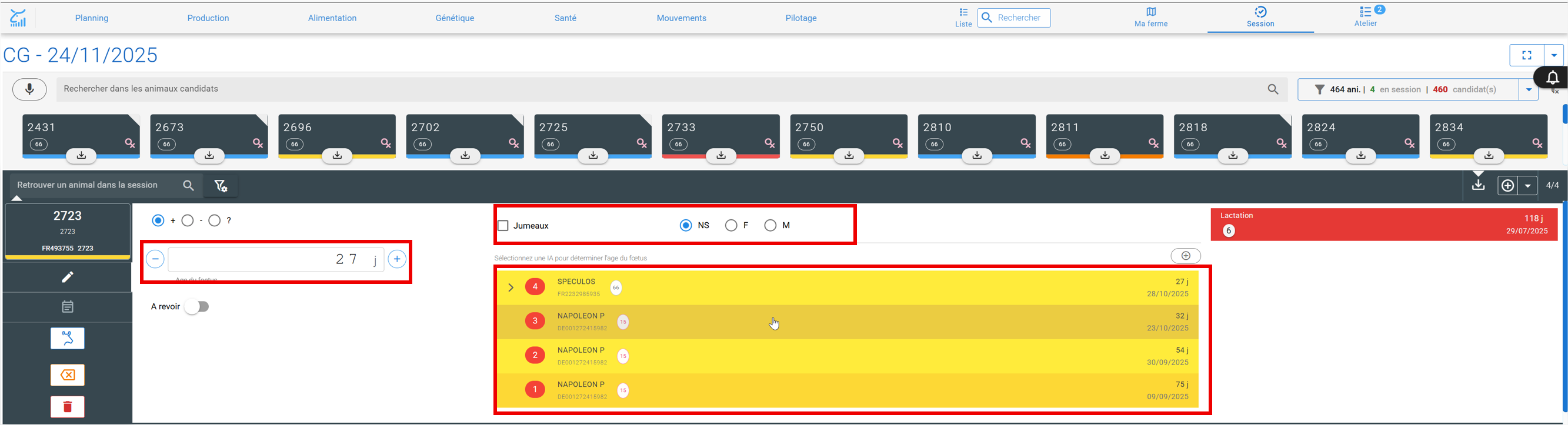The height and width of the screenshot is (425, 1568).
Task: Open the Production menu
Action: tap(208, 18)
